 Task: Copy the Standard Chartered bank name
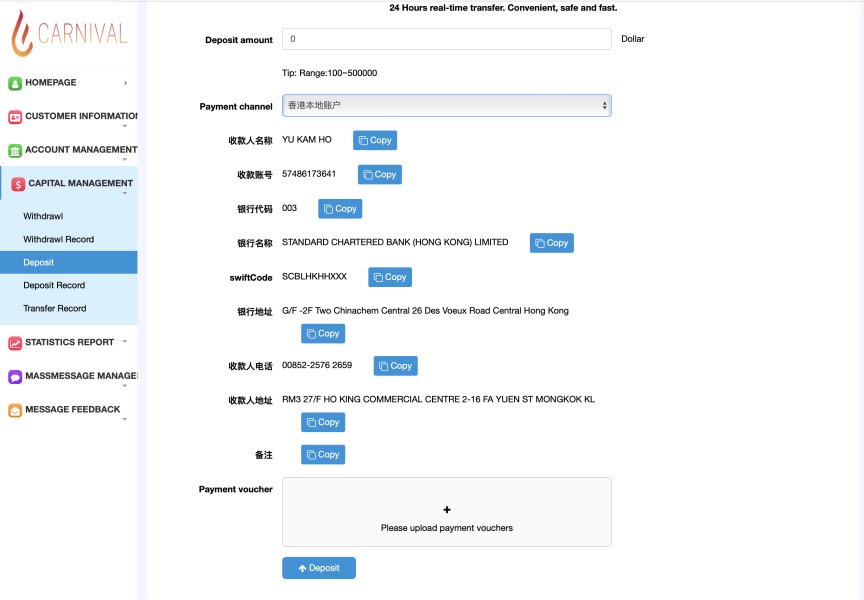[x=552, y=243]
